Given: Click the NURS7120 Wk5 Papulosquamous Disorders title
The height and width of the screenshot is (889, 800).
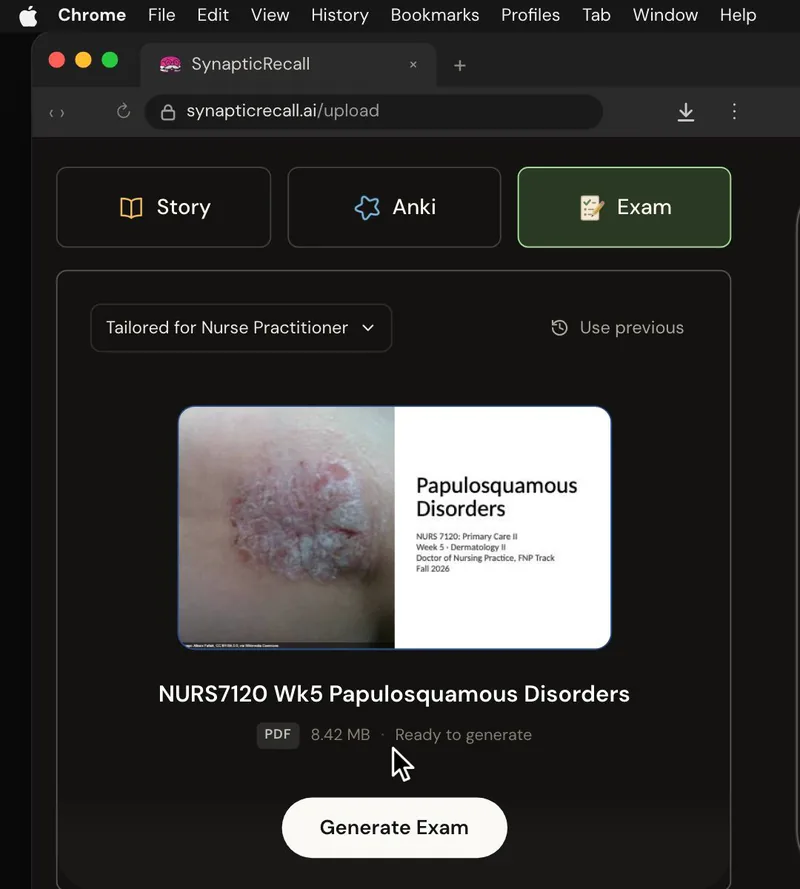Looking at the screenshot, I should (x=394, y=694).
